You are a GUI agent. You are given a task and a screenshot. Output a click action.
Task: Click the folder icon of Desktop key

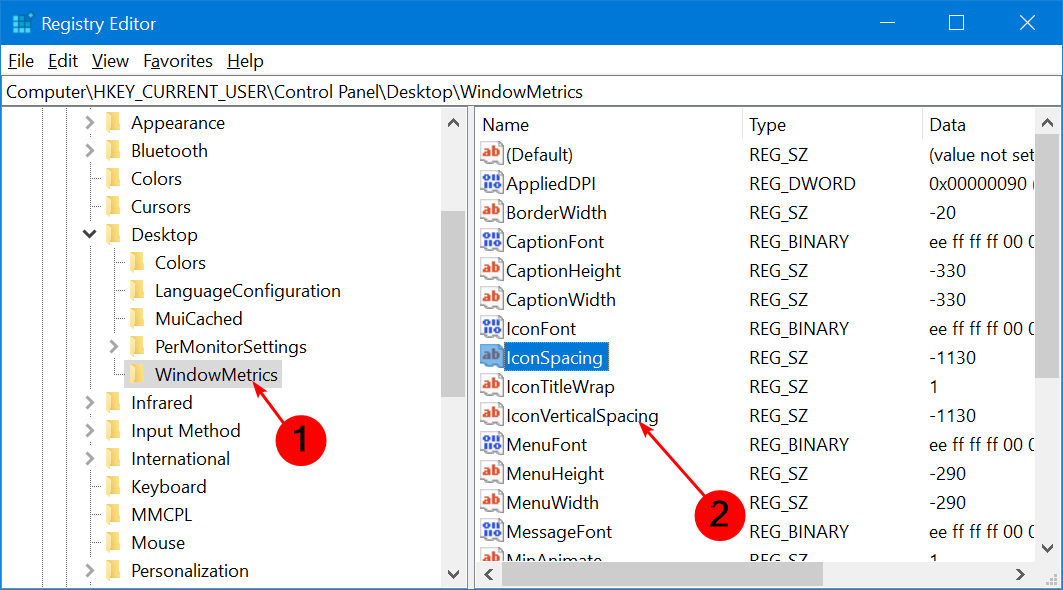[113, 235]
